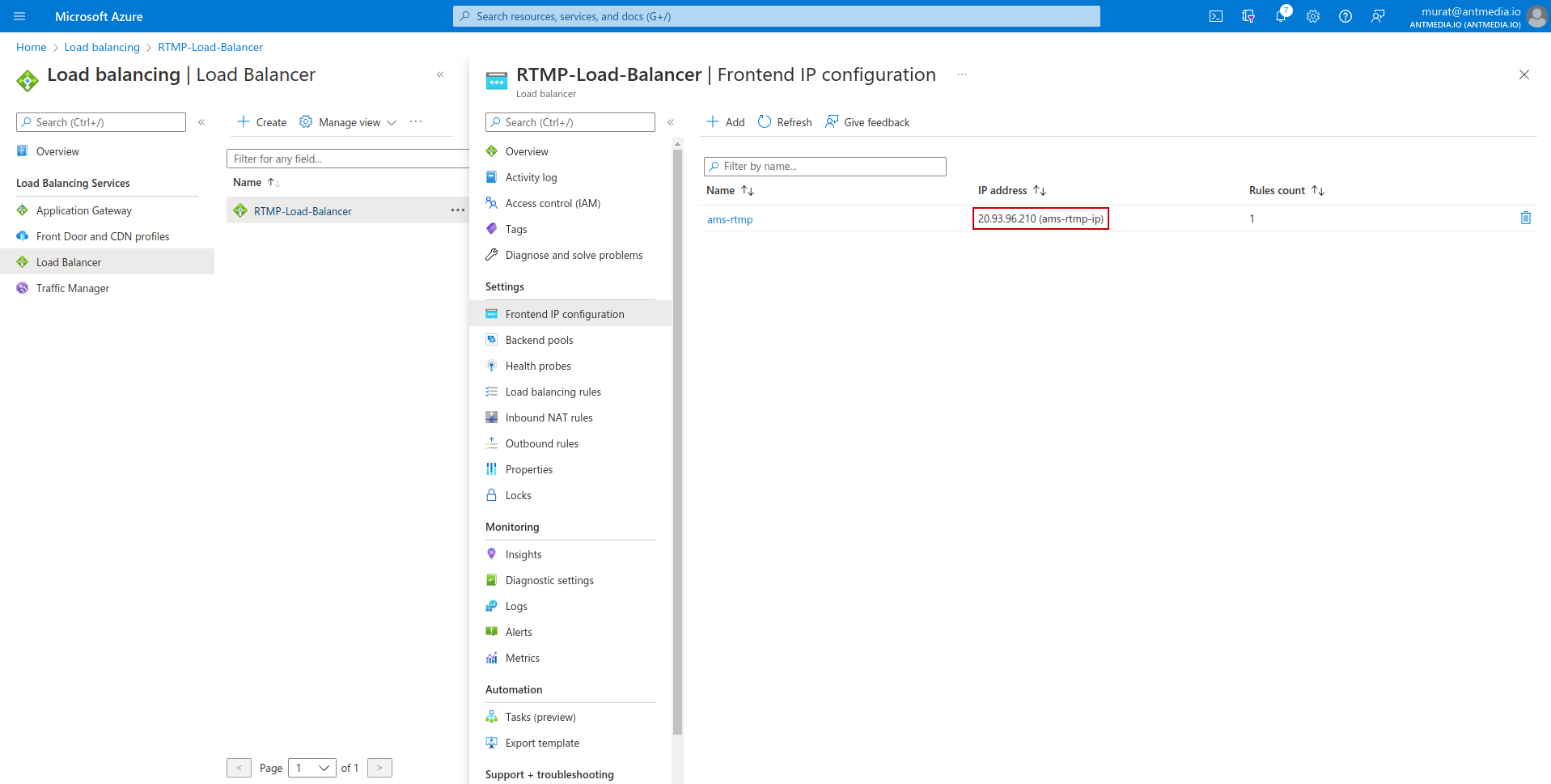
Task: Close the Frontend IP configuration blade
Action: 1524,74
